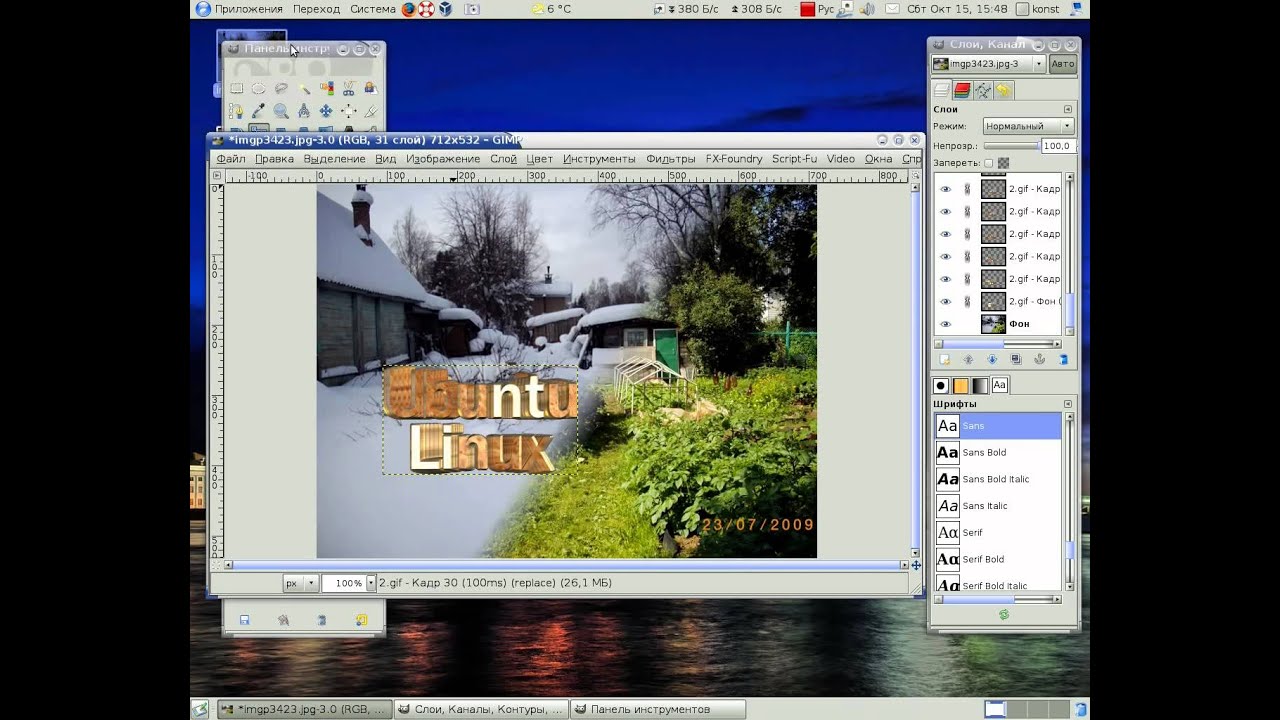Duplicate the selected layer
The image size is (1280, 720).
(x=1016, y=359)
